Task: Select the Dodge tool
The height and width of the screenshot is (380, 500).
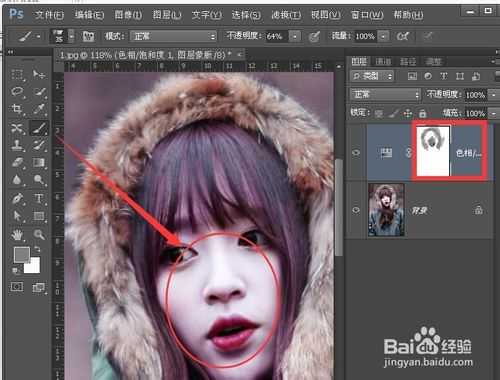Action: 39,180
